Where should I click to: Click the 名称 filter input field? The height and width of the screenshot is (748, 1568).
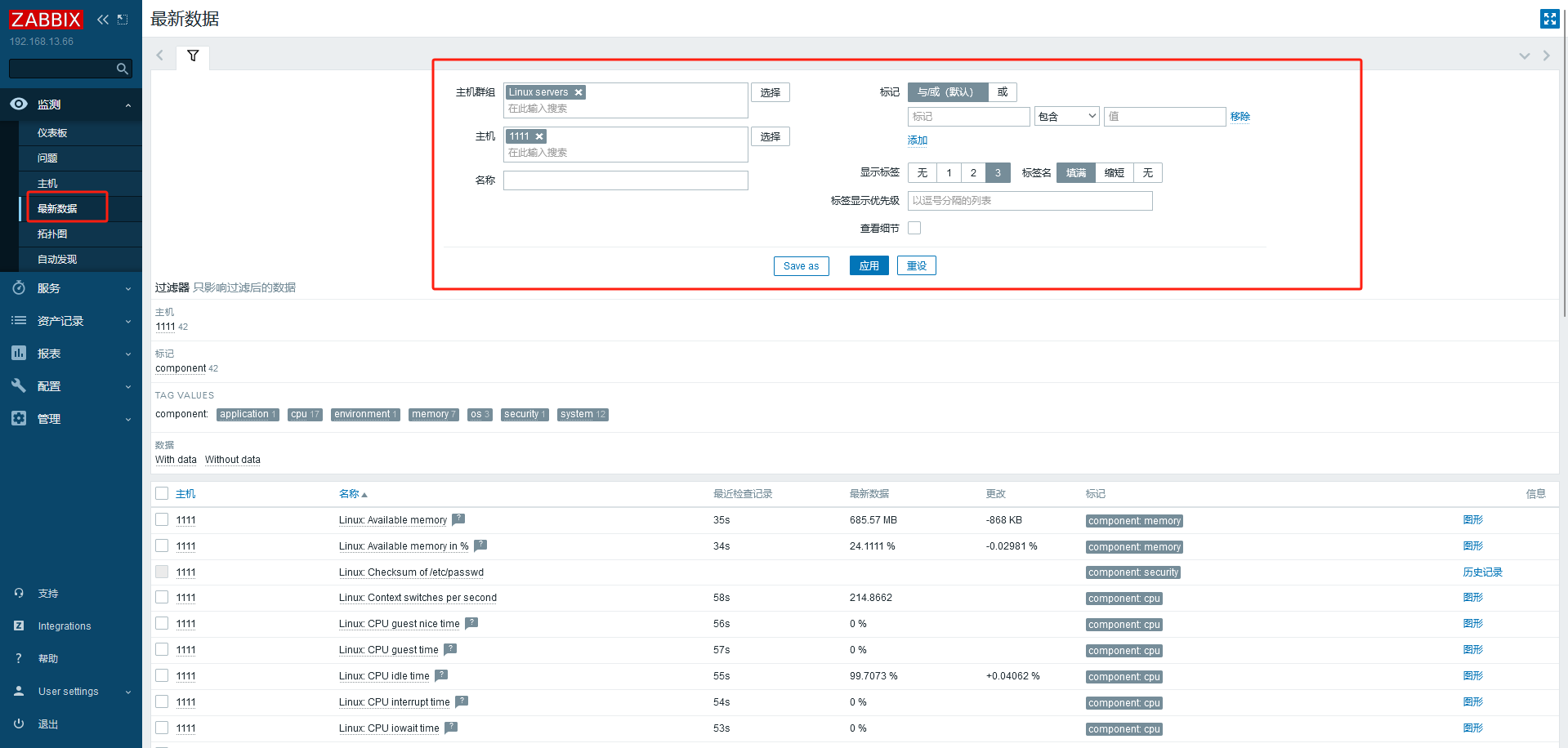(x=625, y=180)
